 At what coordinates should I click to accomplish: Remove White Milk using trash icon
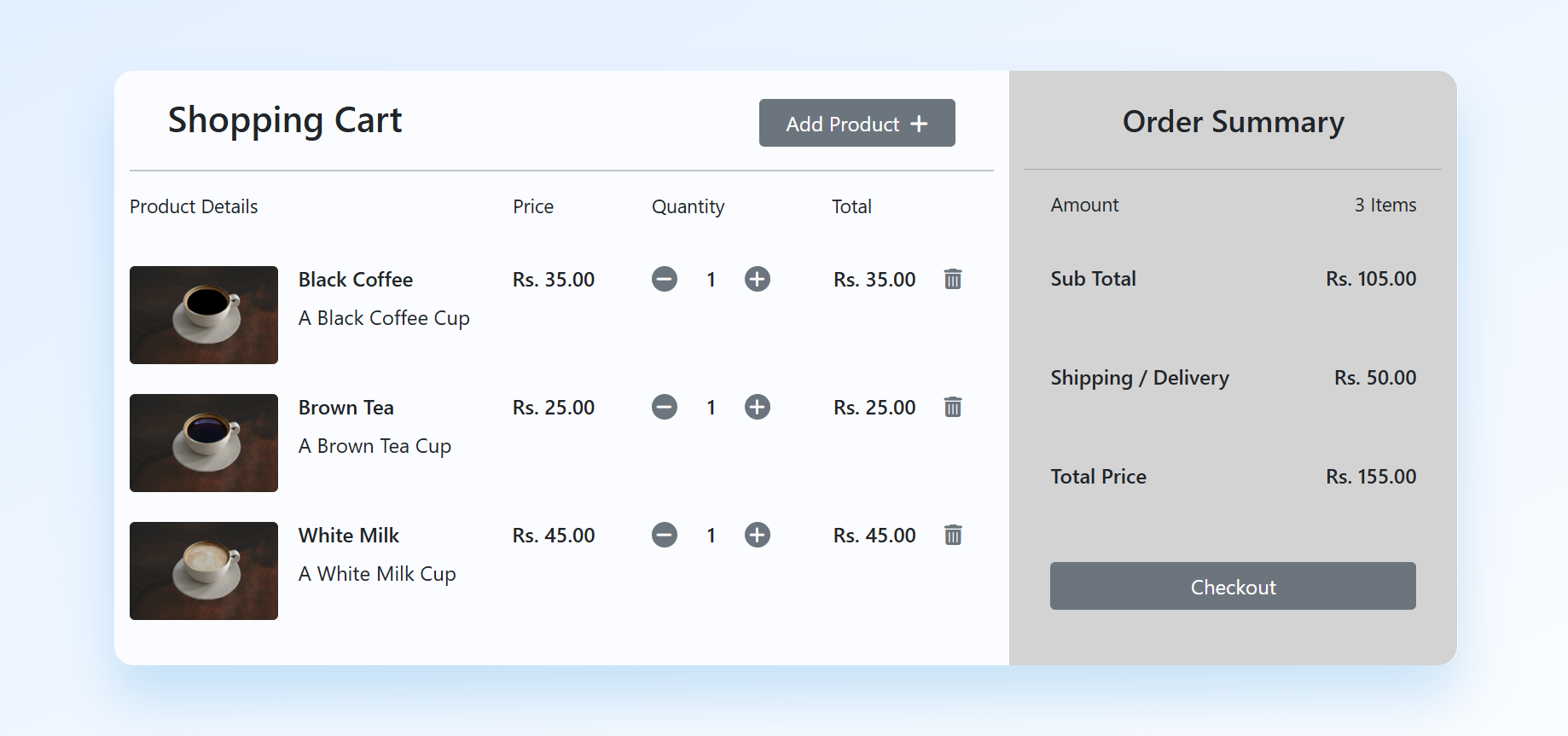(x=953, y=535)
